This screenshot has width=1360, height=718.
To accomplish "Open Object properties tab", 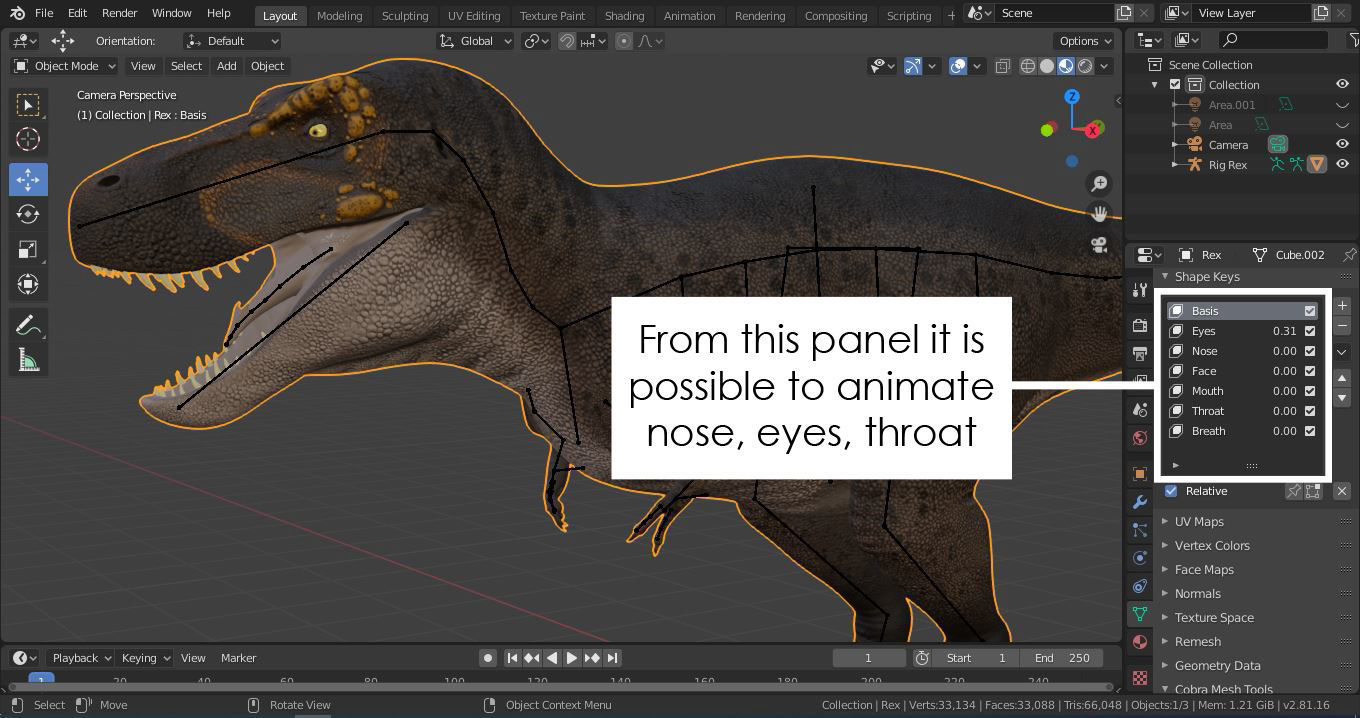I will click(x=1139, y=474).
